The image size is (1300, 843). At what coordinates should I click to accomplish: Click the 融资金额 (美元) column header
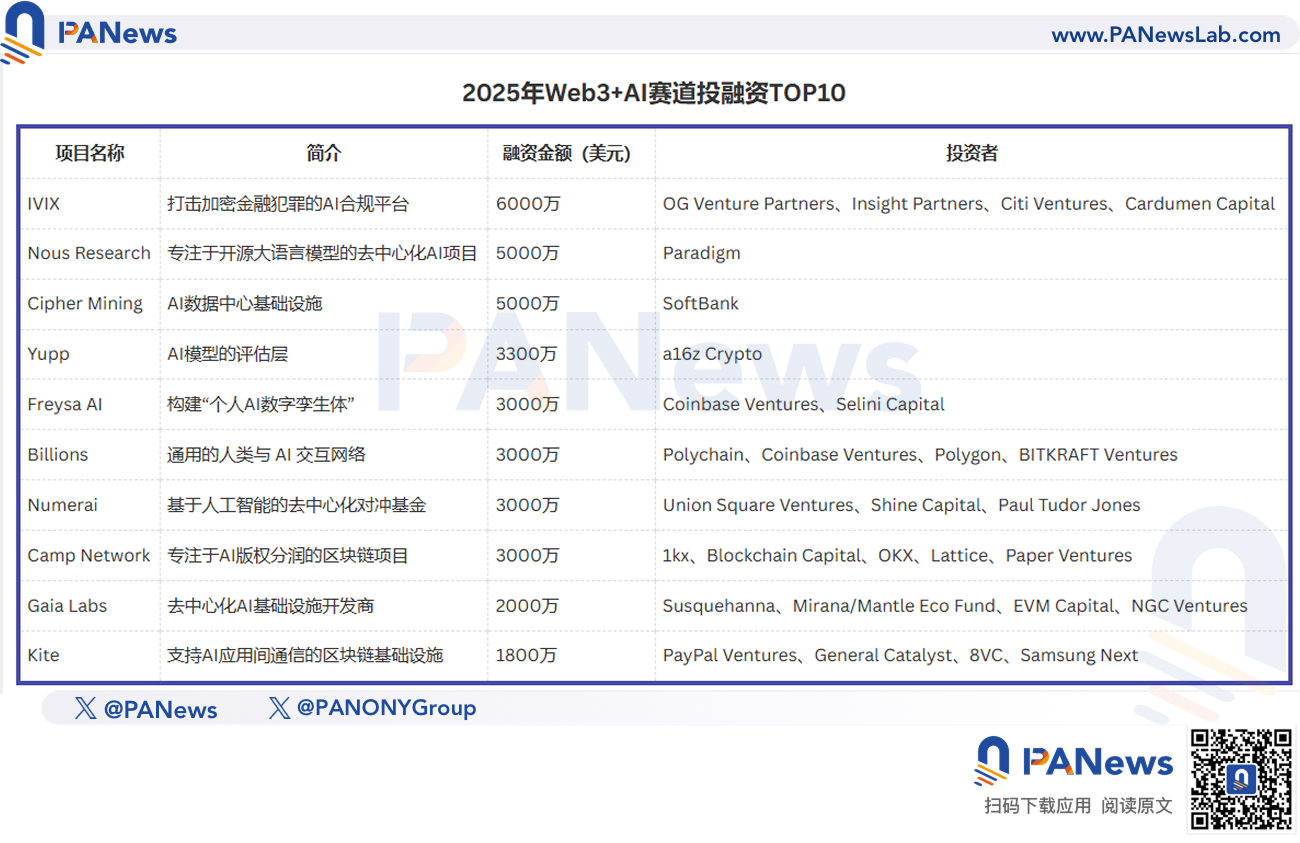point(567,153)
